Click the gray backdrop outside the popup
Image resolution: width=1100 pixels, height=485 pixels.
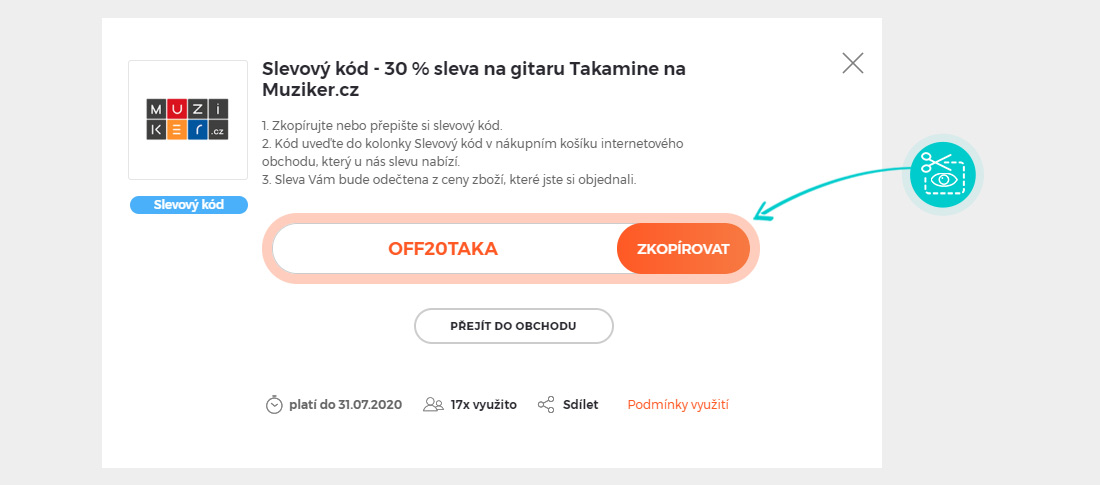click(x=50, y=240)
